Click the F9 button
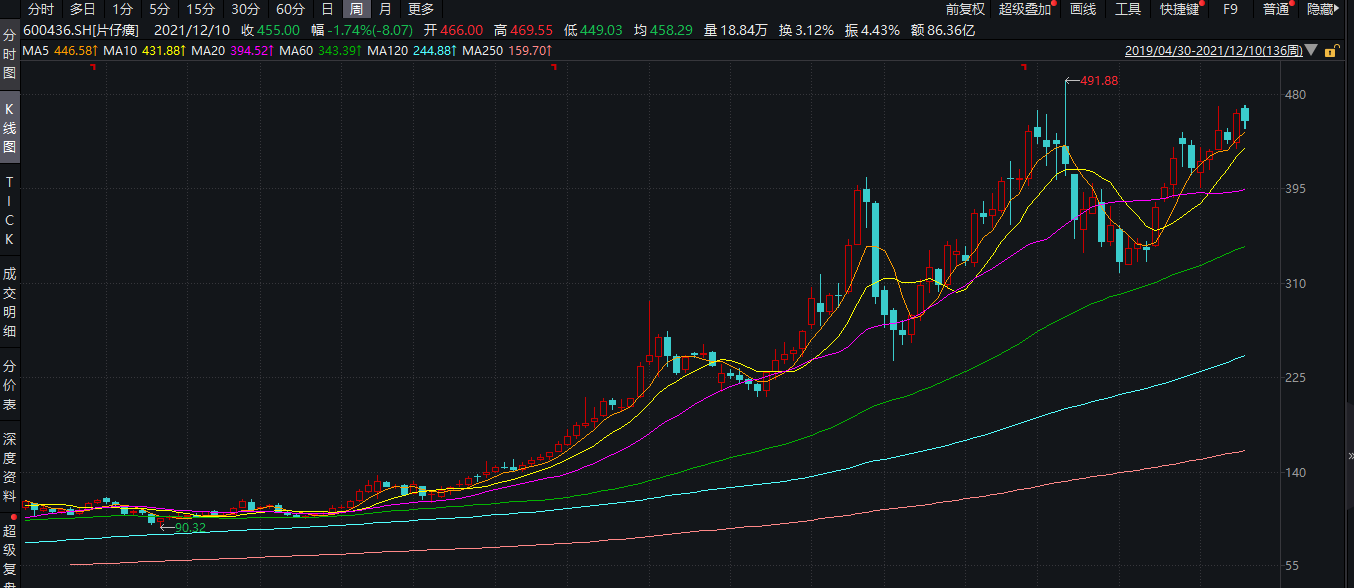 pos(1231,9)
